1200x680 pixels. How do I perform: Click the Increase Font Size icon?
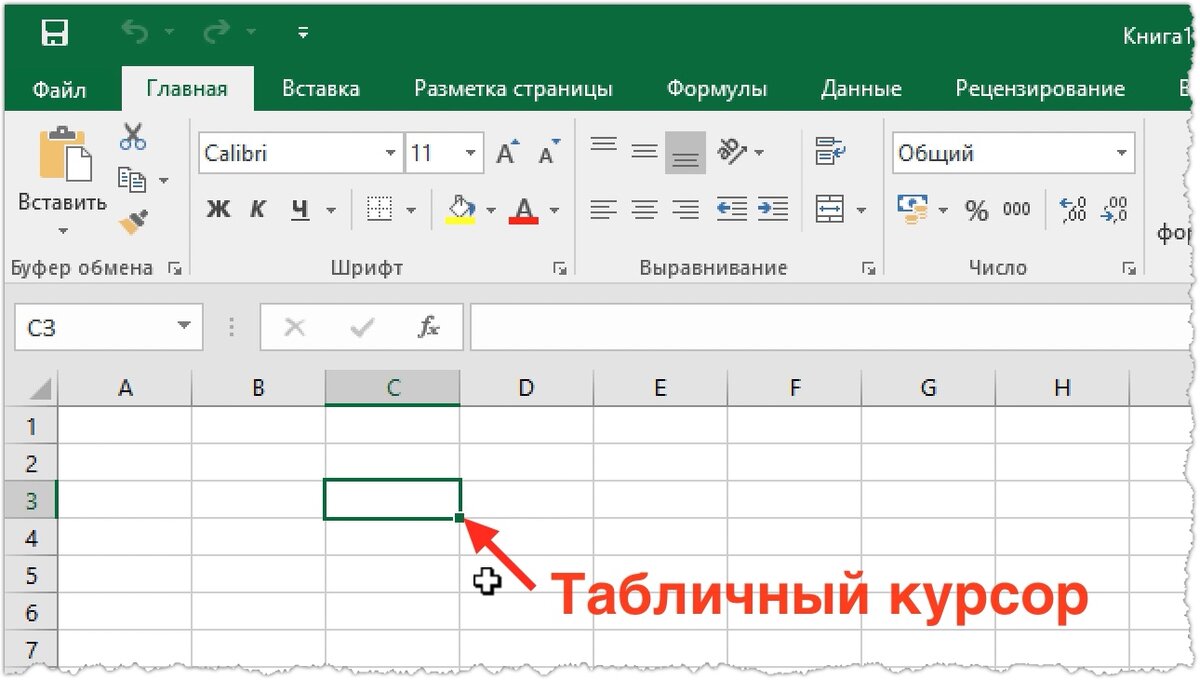click(x=505, y=150)
